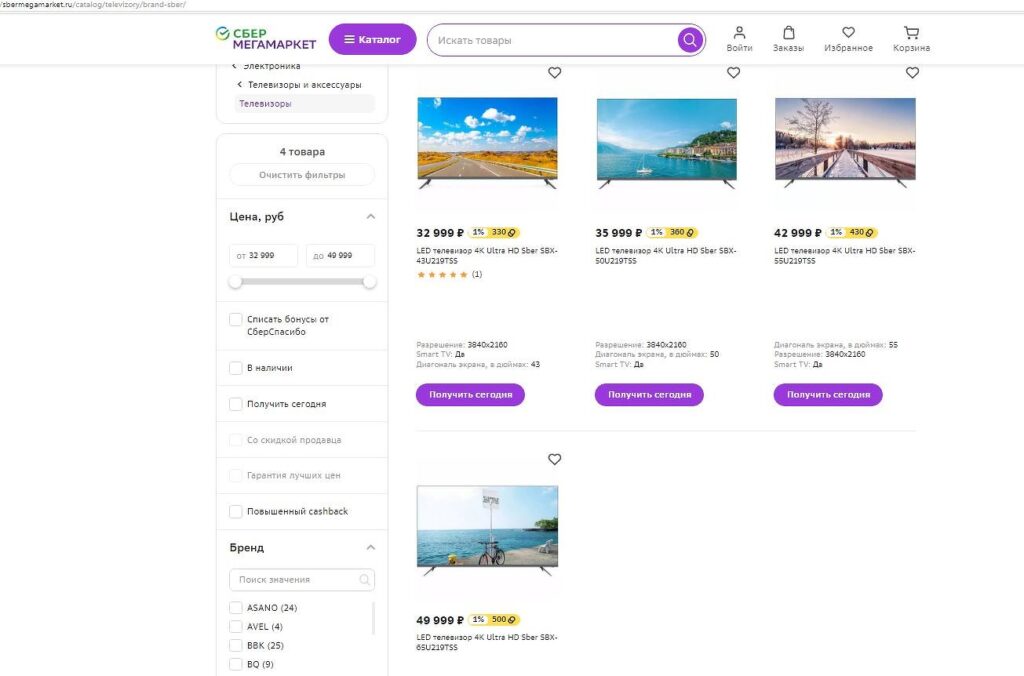Open SBX-65U219TSS TV thumbnail
The width and height of the screenshot is (1024, 676).
point(487,530)
